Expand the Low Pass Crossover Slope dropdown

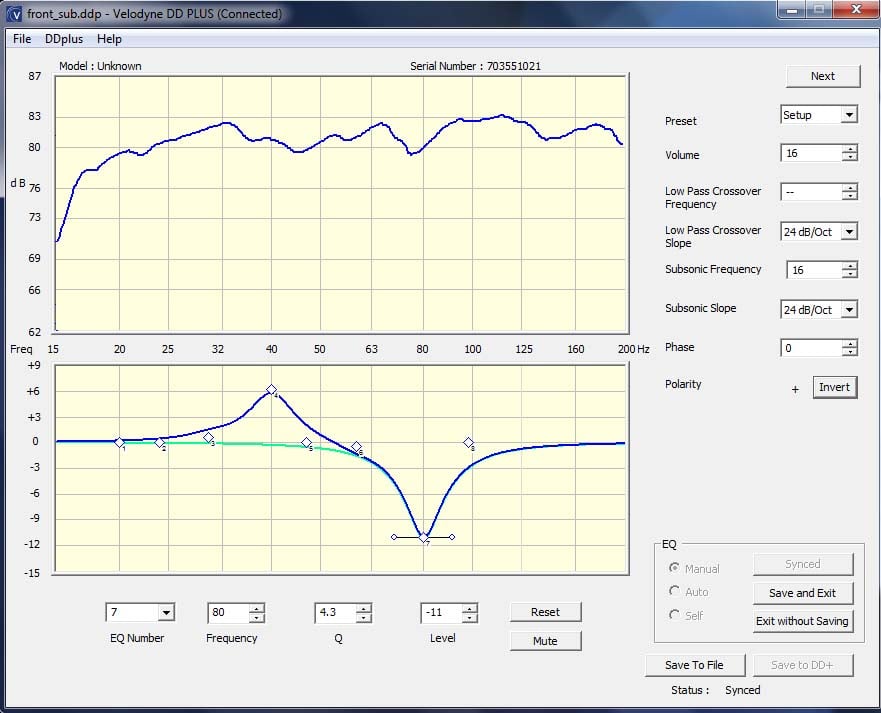849,232
